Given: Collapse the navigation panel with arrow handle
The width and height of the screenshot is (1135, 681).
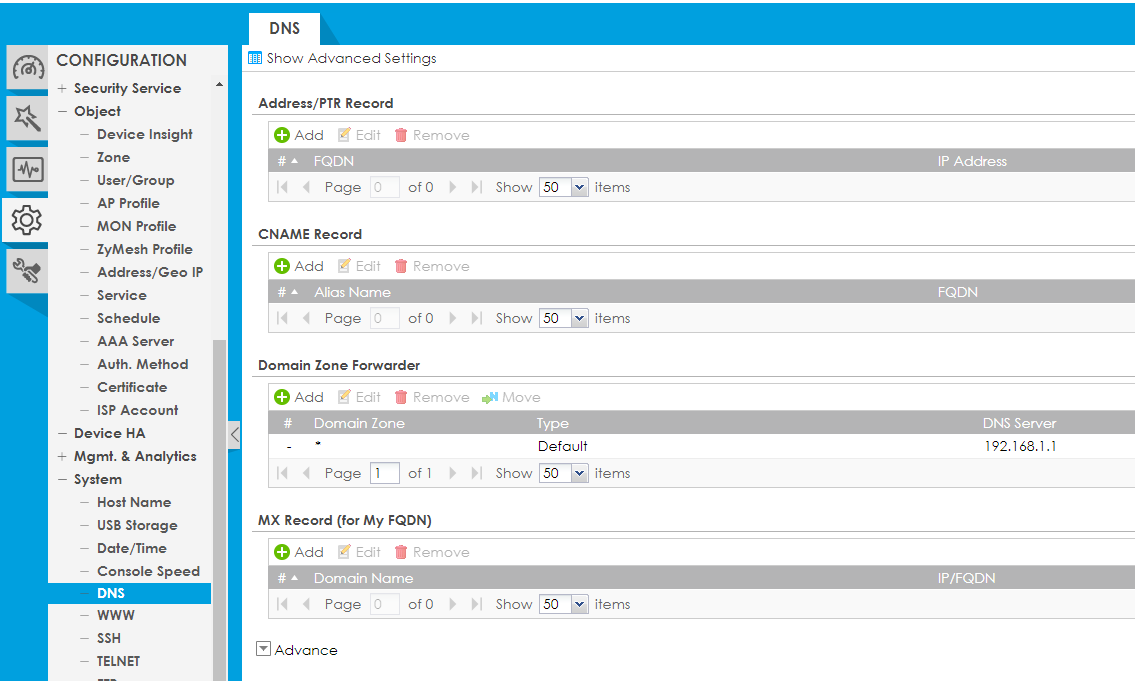Looking at the screenshot, I should [x=234, y=435].
